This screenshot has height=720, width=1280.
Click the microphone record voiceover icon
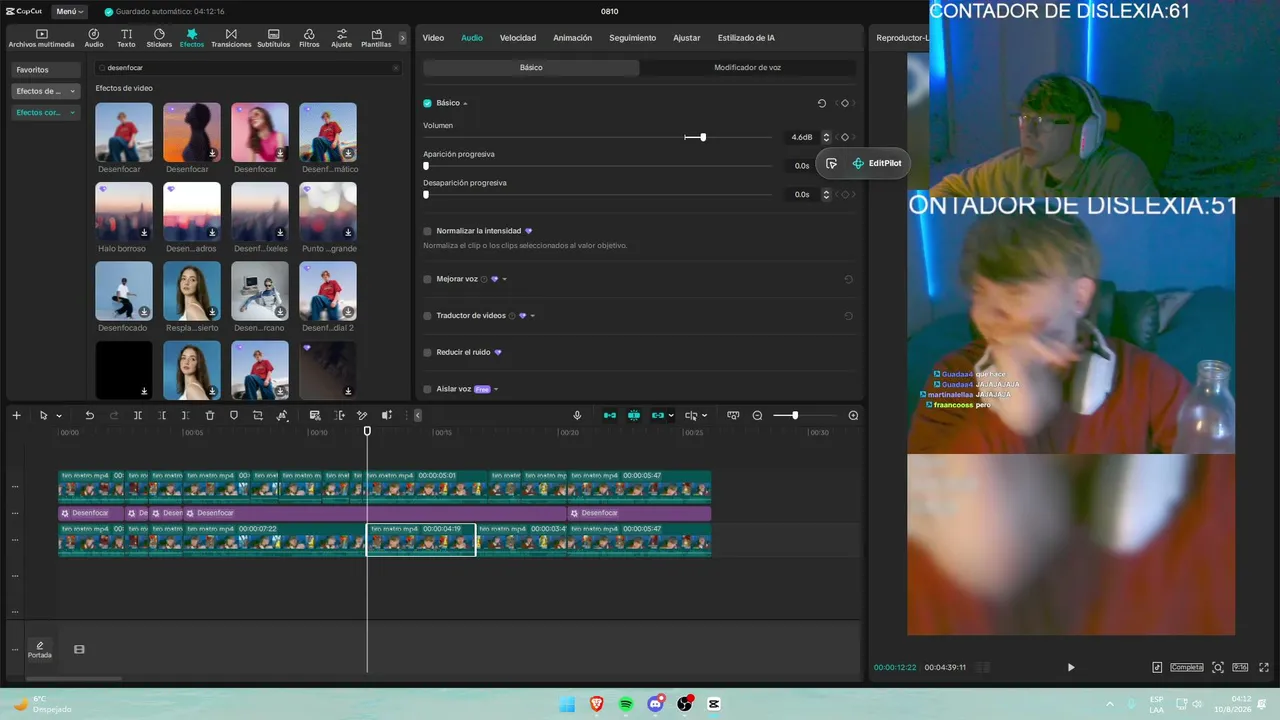(577, 415)
